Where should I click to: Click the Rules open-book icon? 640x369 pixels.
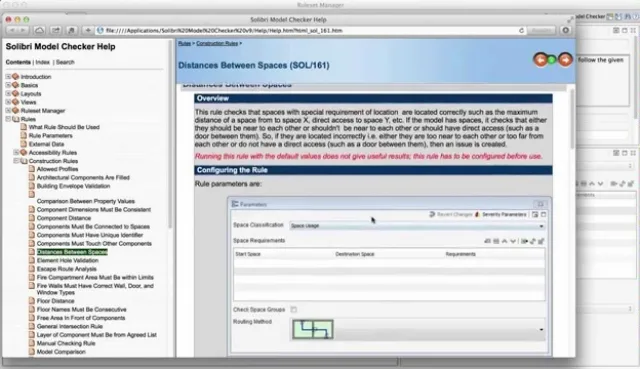16,119
